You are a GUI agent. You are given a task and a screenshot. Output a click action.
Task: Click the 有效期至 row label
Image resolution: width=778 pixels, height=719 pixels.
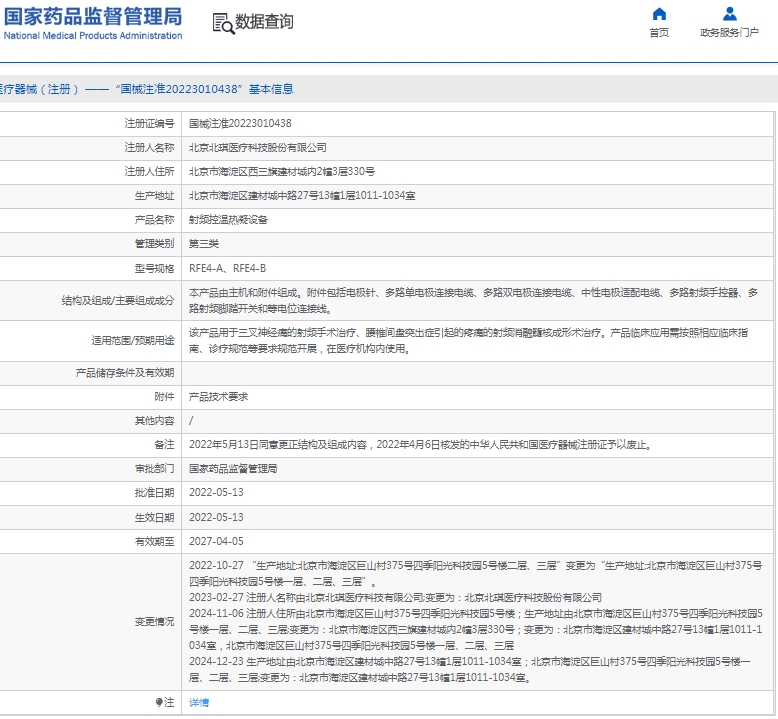pyautogui.click(x=154, y=541)
